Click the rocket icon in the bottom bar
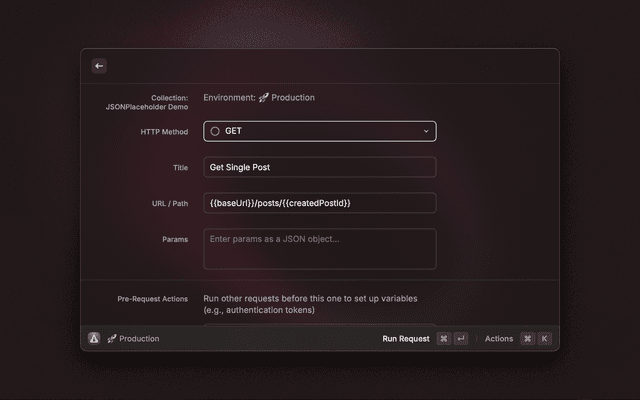Image resolution: width=640 pixels, height=400 pixels. click(112, 339)
